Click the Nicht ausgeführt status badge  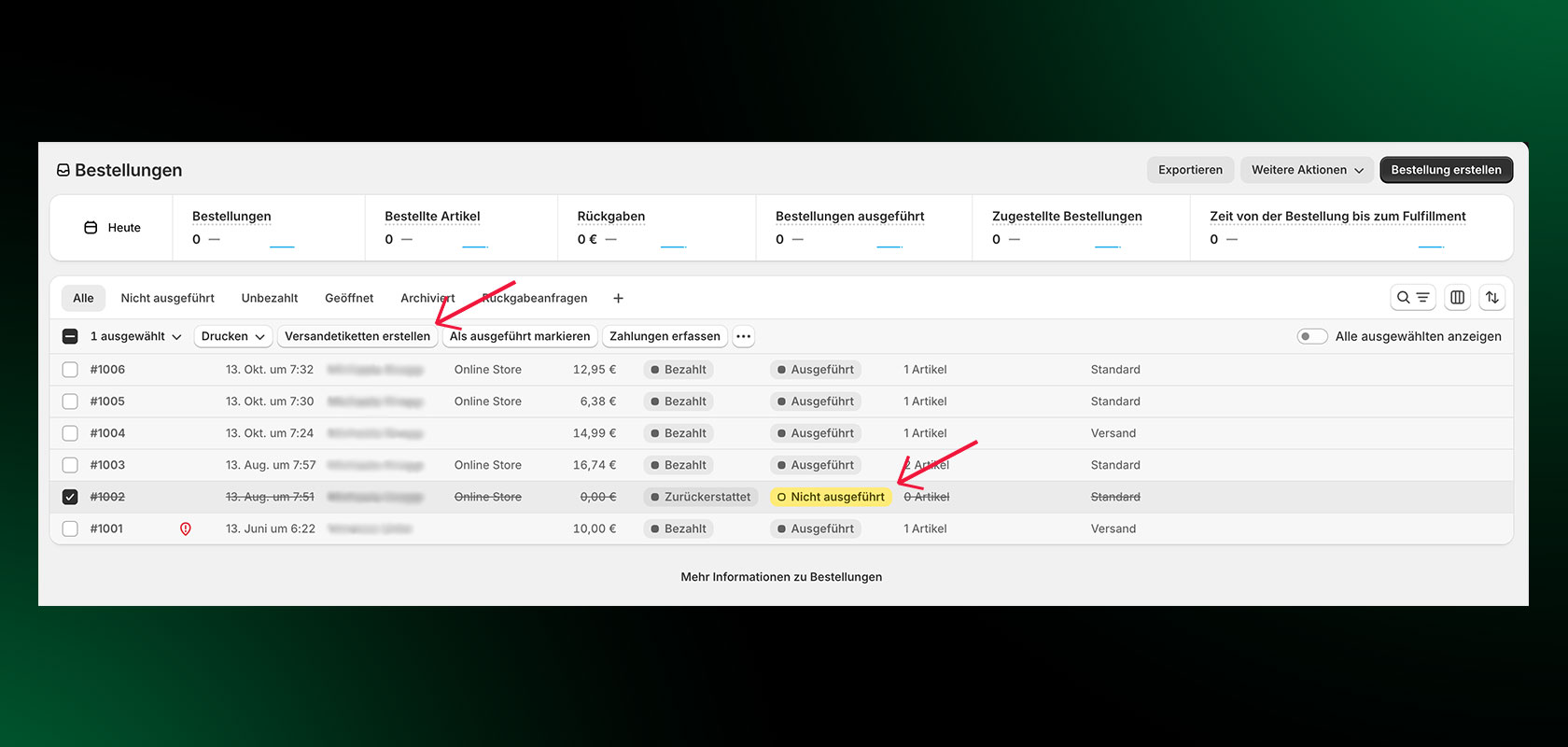coord(831,497)
